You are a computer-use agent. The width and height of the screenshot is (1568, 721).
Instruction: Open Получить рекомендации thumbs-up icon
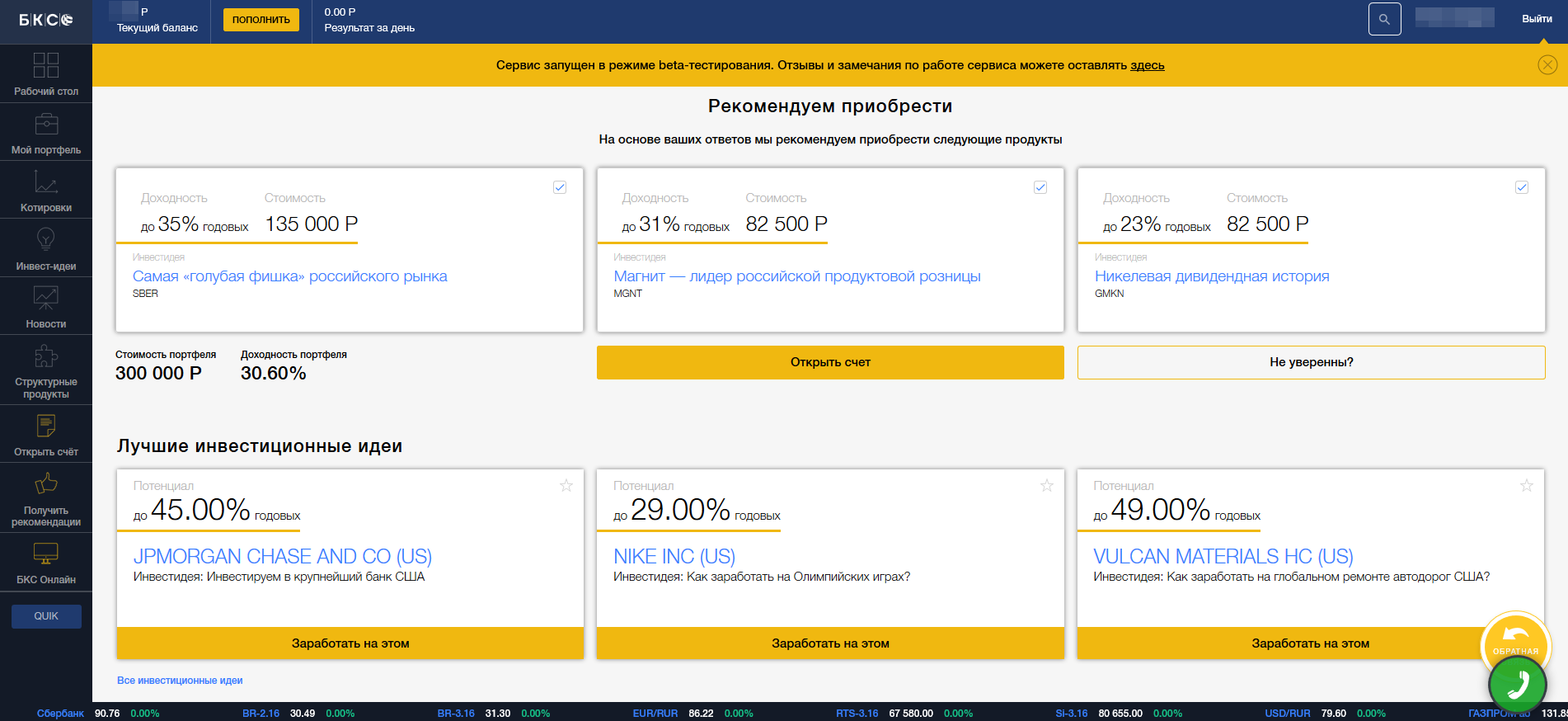pyautogui.click(x=46, y=483)
